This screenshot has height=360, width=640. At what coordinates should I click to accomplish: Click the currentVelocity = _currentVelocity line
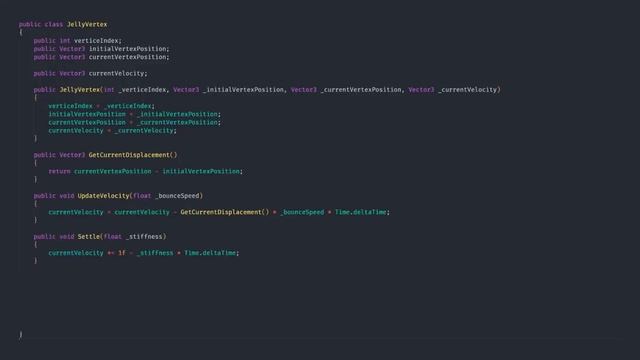pyautogui.click(x=113, y=131)
